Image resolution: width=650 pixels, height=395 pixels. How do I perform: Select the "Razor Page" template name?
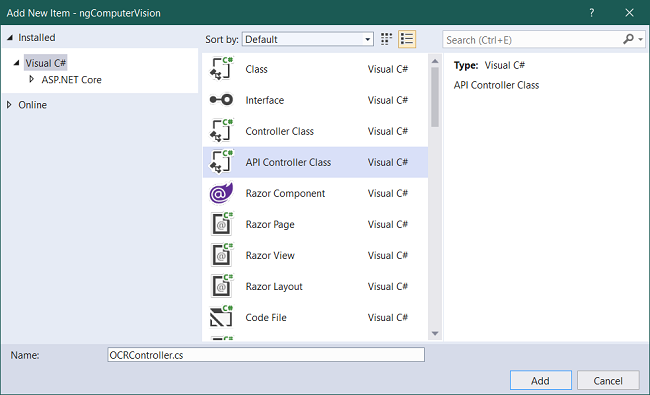point(270,225)
